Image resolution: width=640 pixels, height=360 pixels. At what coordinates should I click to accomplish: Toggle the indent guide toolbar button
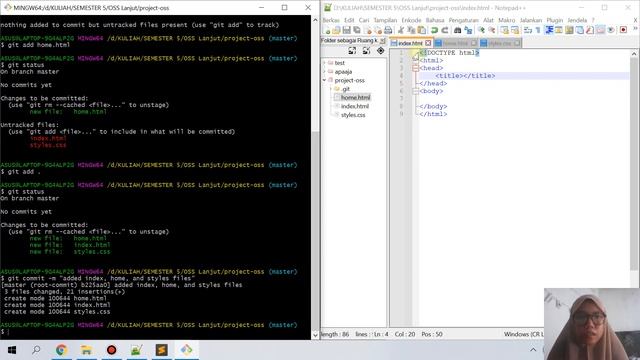(x=549, y=30)
